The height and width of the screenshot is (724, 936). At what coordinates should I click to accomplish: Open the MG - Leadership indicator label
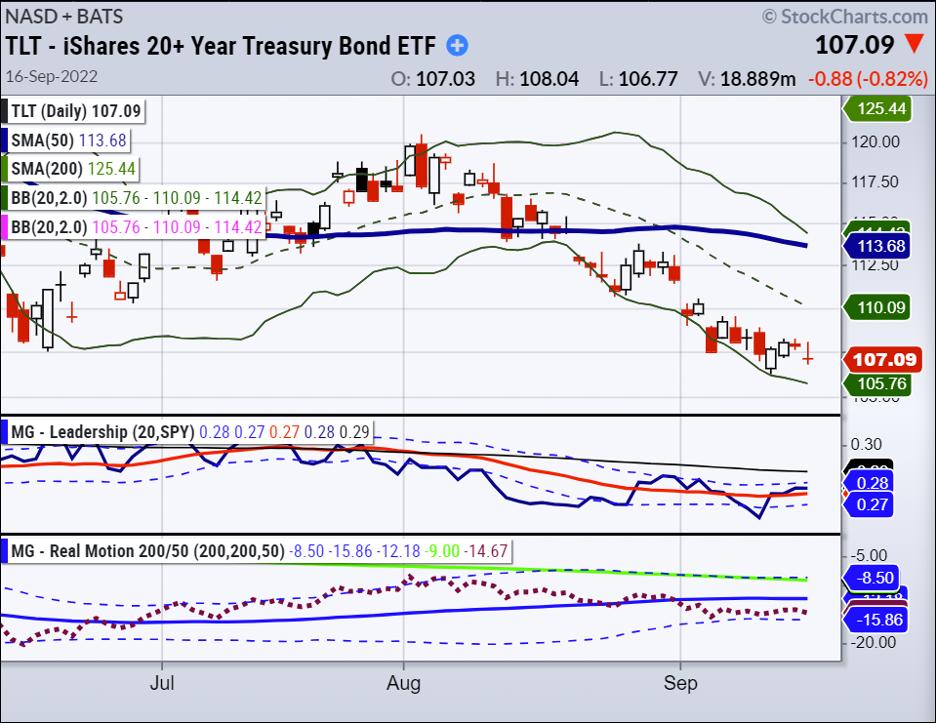click(100, 432)
